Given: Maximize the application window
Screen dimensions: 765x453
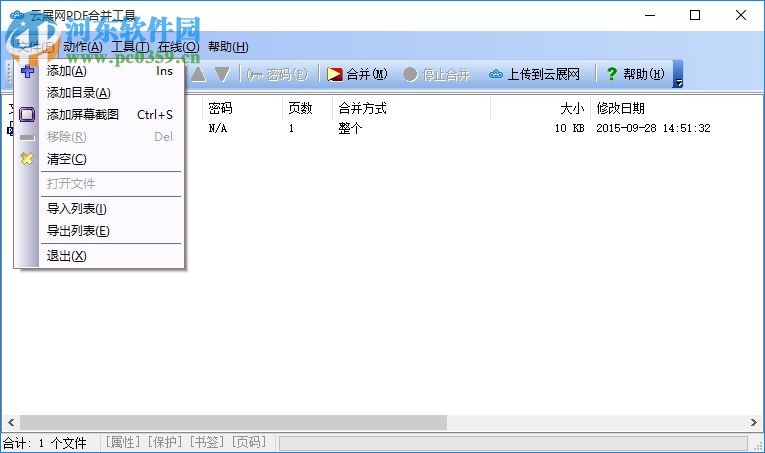Looking at the screenshot, I should (x=695, y=15).
